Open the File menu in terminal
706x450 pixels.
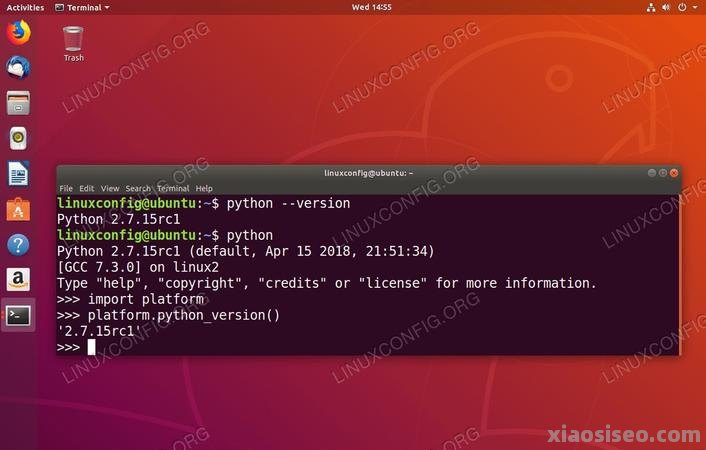point(66,188)
